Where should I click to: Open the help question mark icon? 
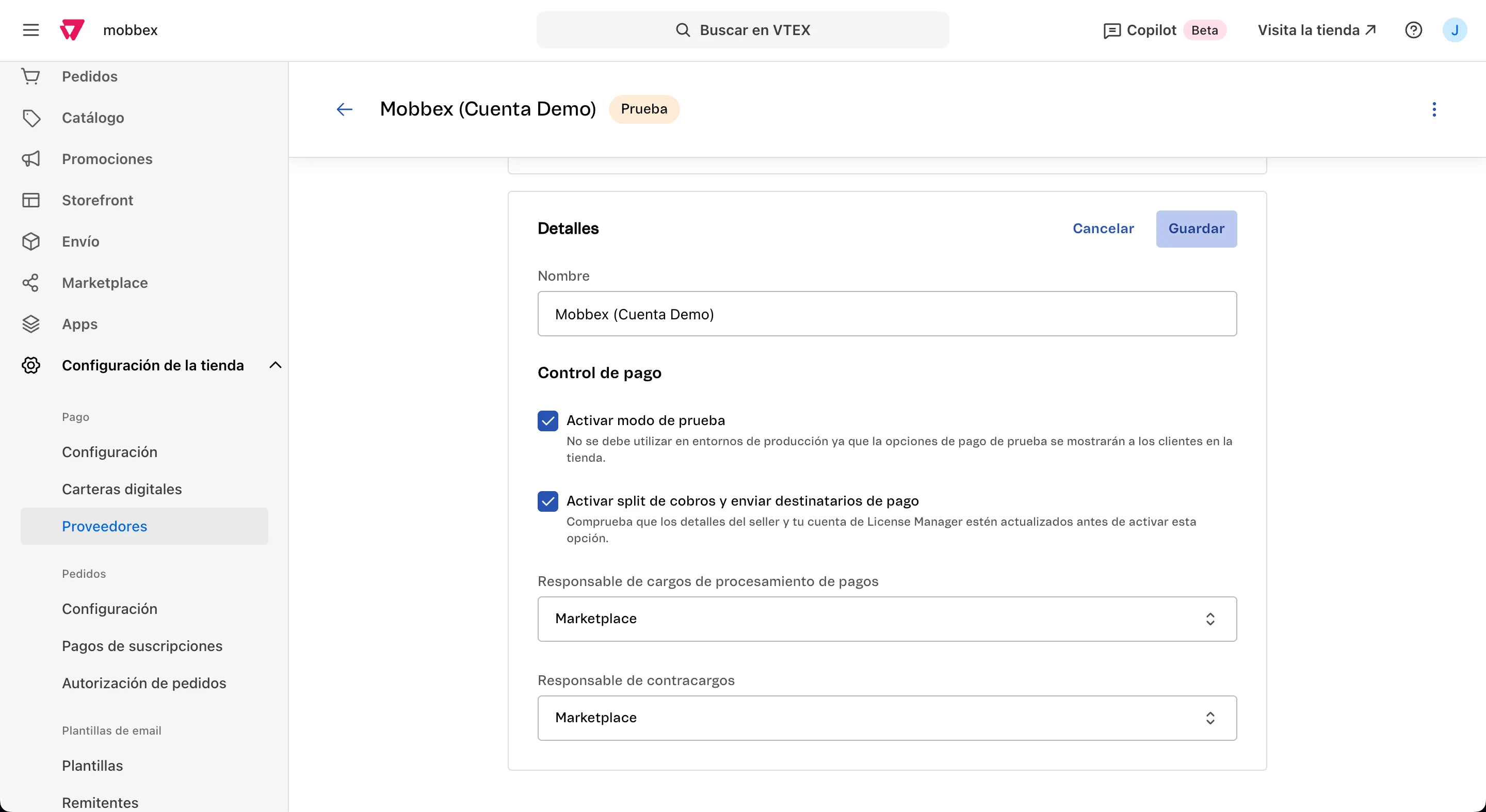(x=1413, y=30)
